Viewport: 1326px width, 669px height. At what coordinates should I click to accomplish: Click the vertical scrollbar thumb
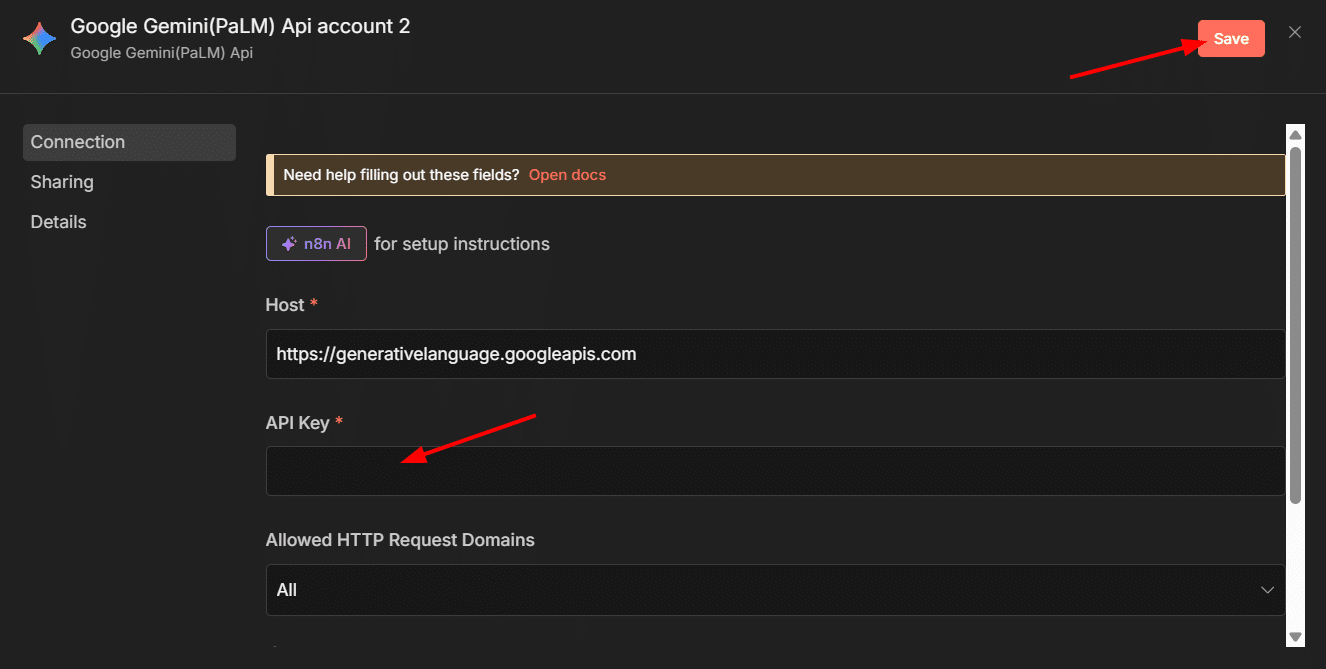(1295, 325)
